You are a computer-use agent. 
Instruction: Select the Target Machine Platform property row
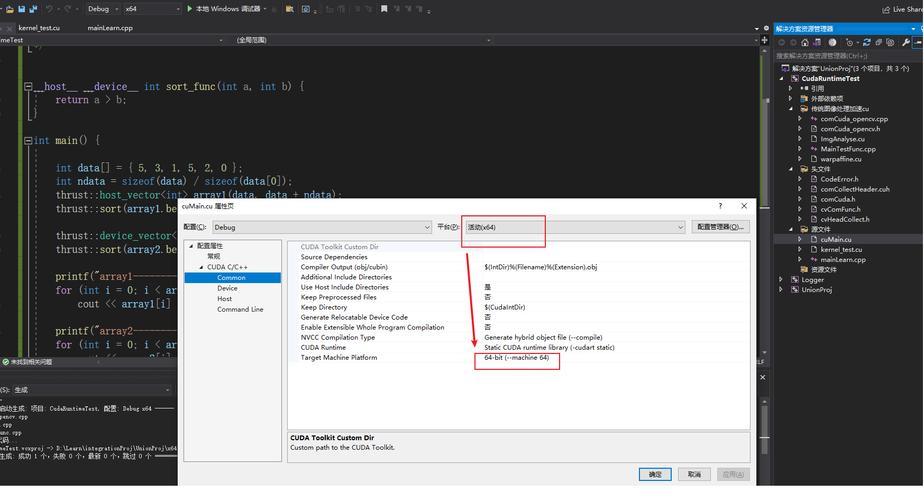point(519,358)
